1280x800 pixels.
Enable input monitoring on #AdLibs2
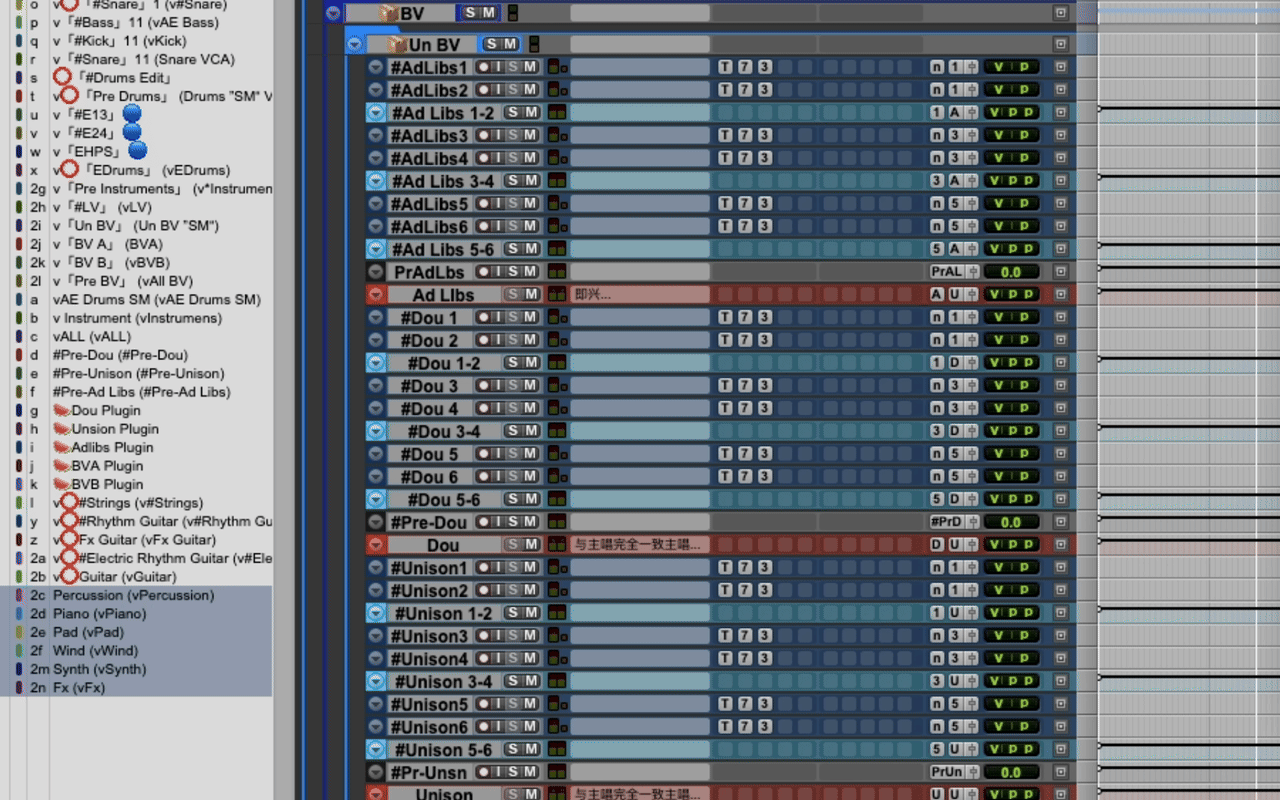(x=497, y=90)
